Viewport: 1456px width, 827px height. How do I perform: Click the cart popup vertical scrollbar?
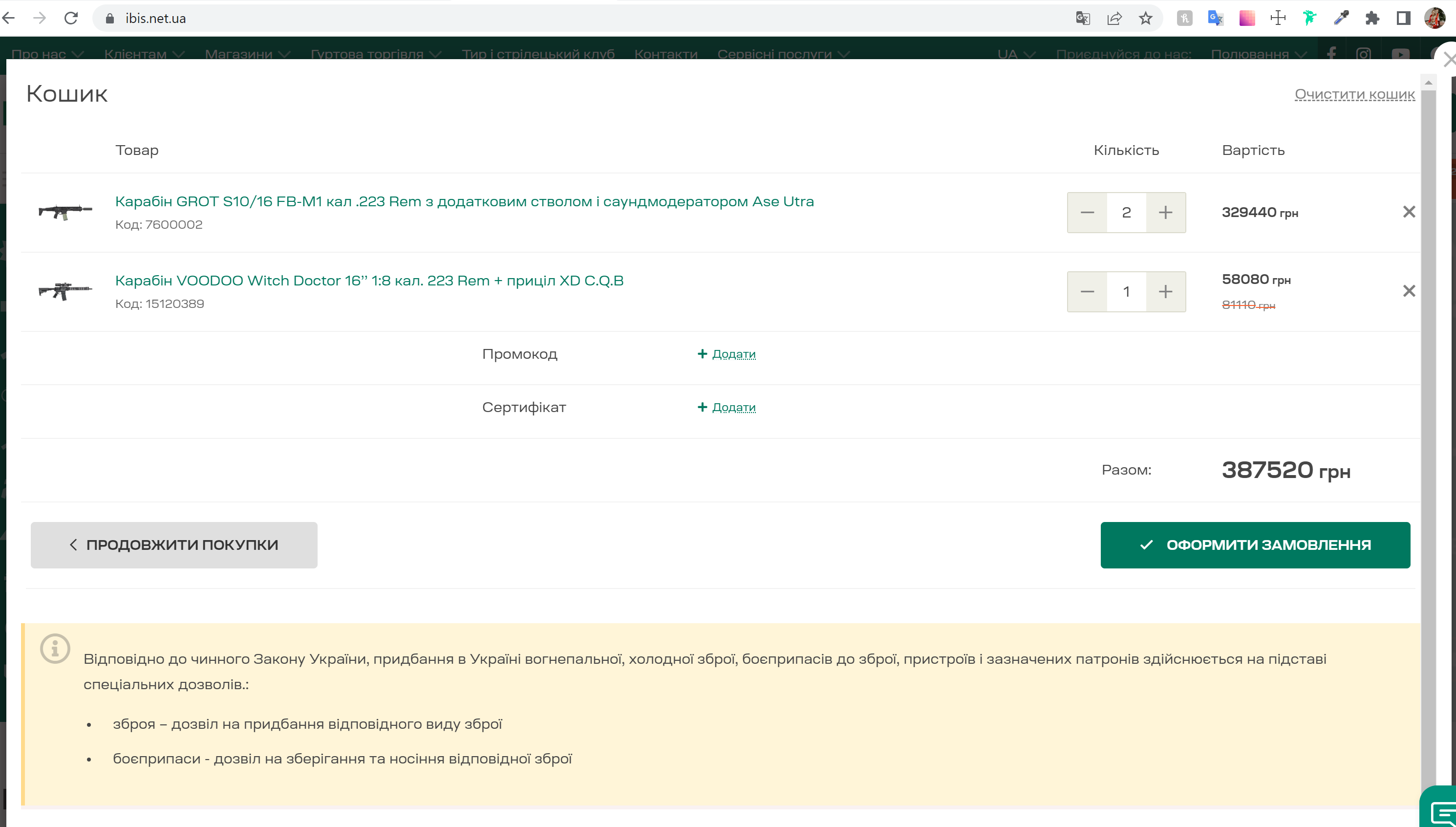point(1428,397)
